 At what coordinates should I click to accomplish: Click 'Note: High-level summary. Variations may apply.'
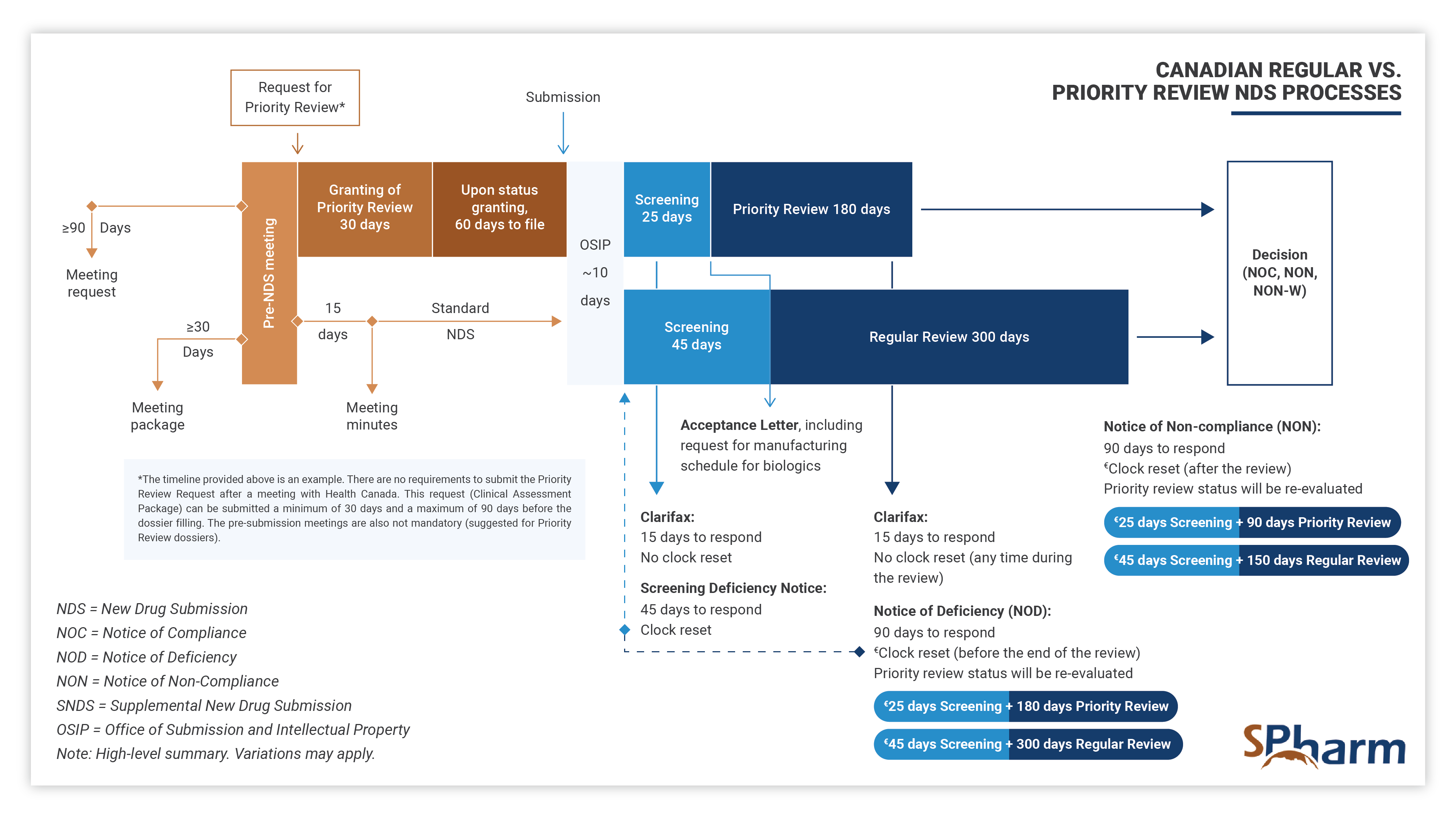[x=215, y=754]
